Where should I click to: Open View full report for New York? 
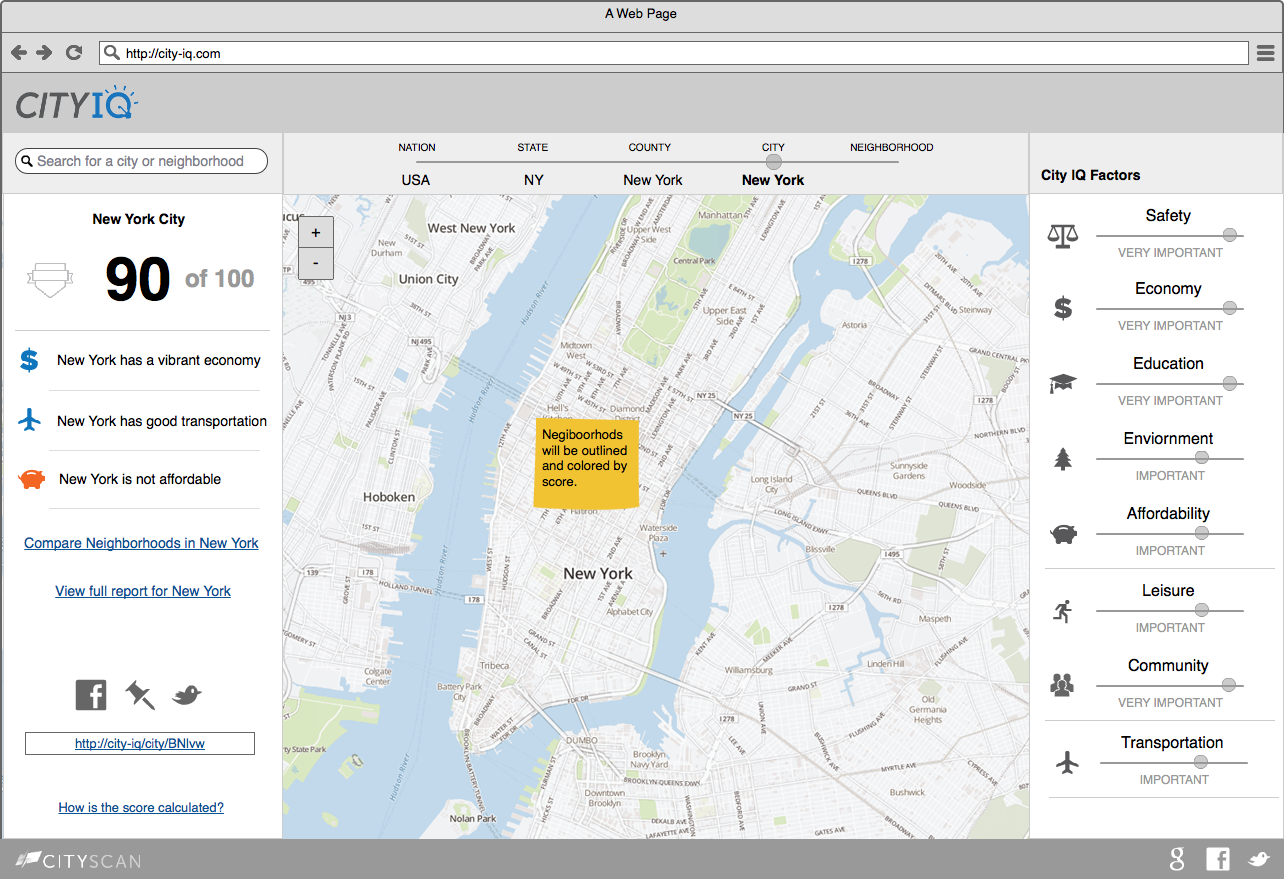tap(143, 591)
